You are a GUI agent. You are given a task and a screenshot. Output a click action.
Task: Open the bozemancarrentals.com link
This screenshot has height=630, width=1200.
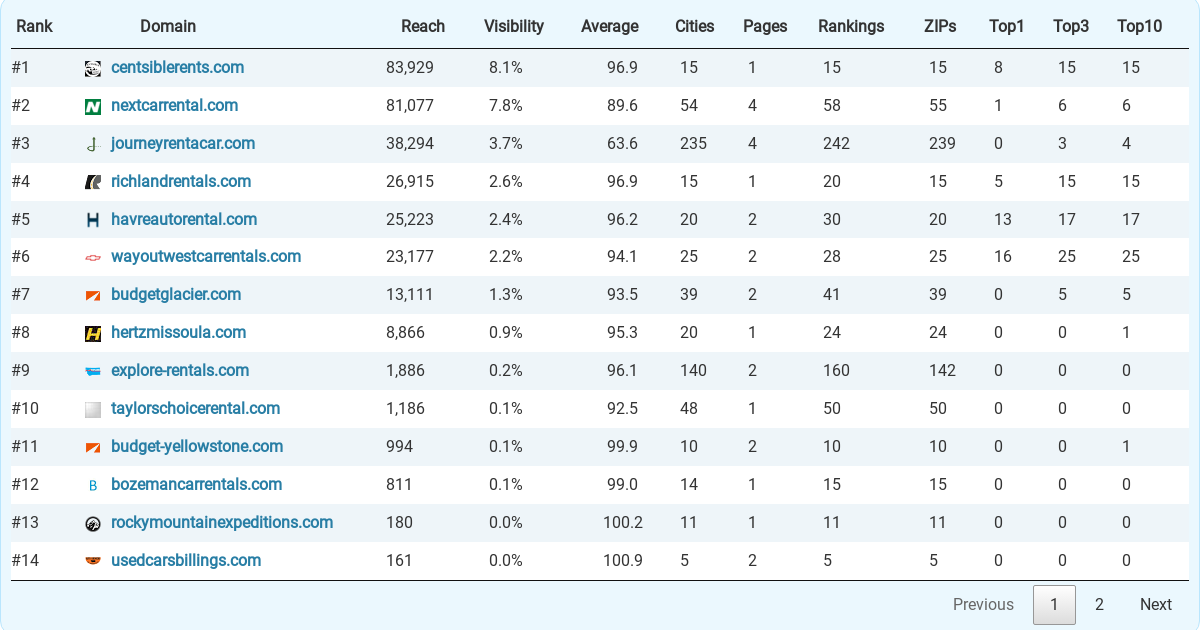point(197,484)
